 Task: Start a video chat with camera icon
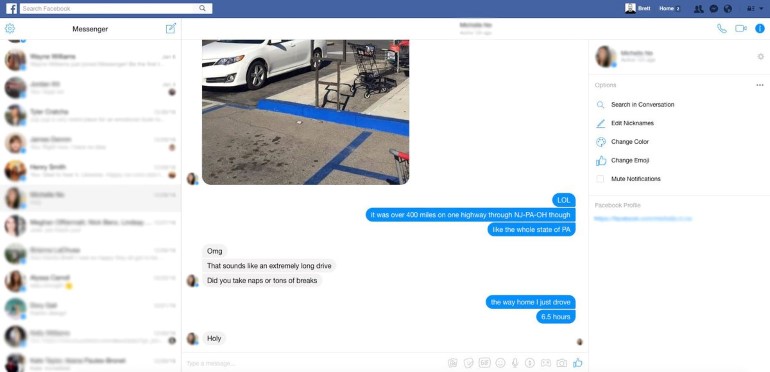pyautogui.click(x=741, y=28)
